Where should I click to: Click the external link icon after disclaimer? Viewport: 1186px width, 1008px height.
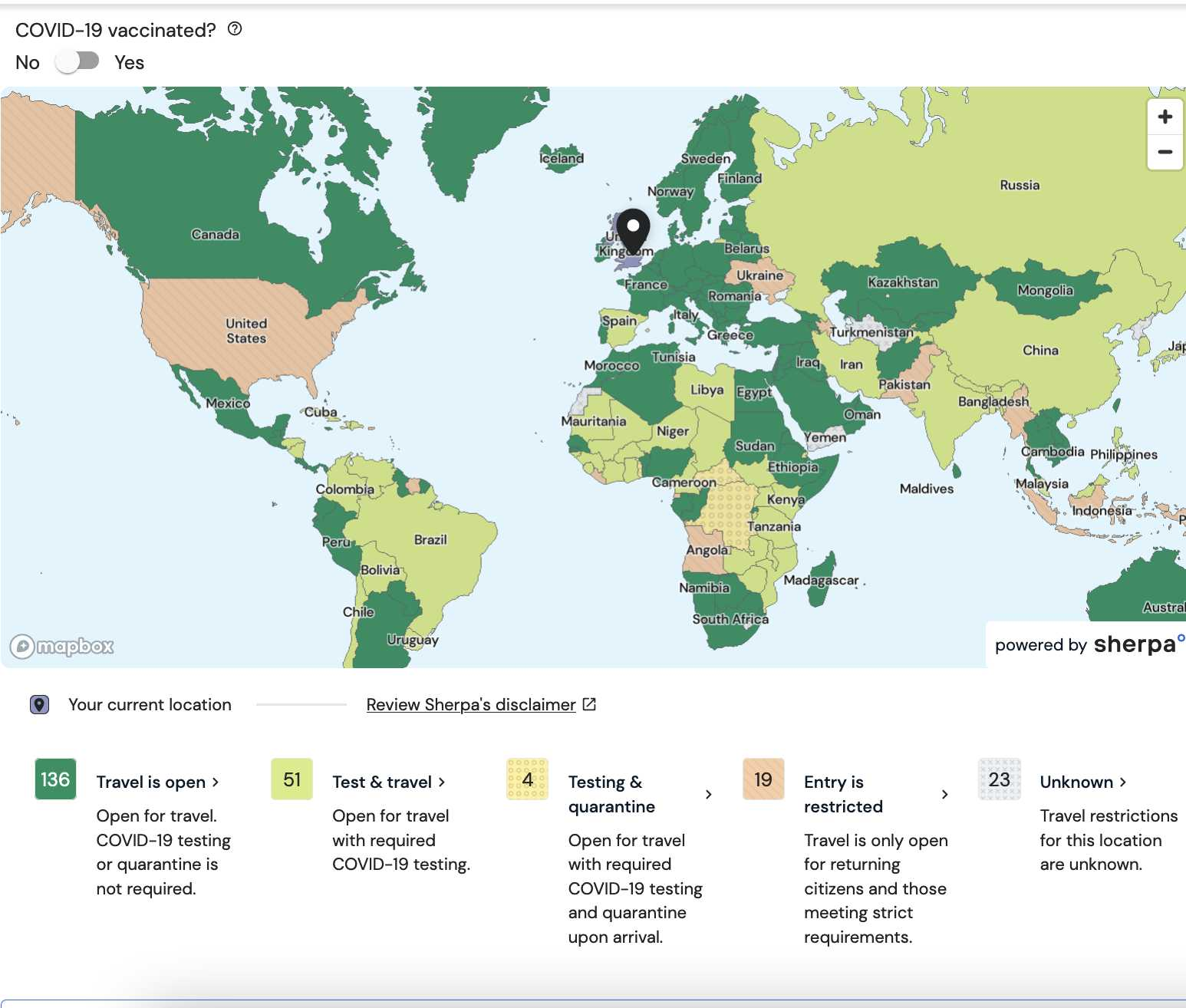pos(589,704)
